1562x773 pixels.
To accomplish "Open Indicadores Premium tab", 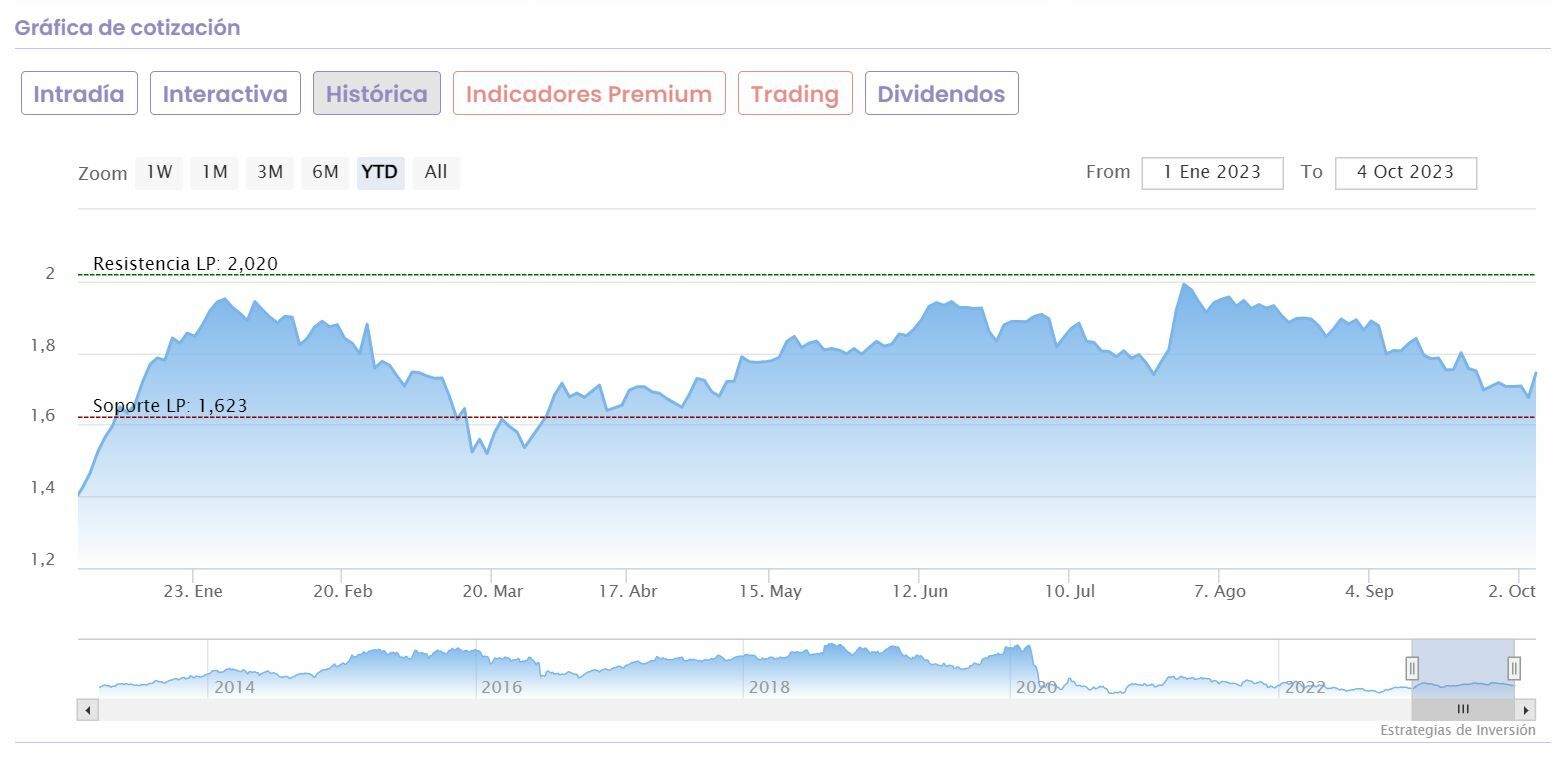I will (x=589, y=94).
